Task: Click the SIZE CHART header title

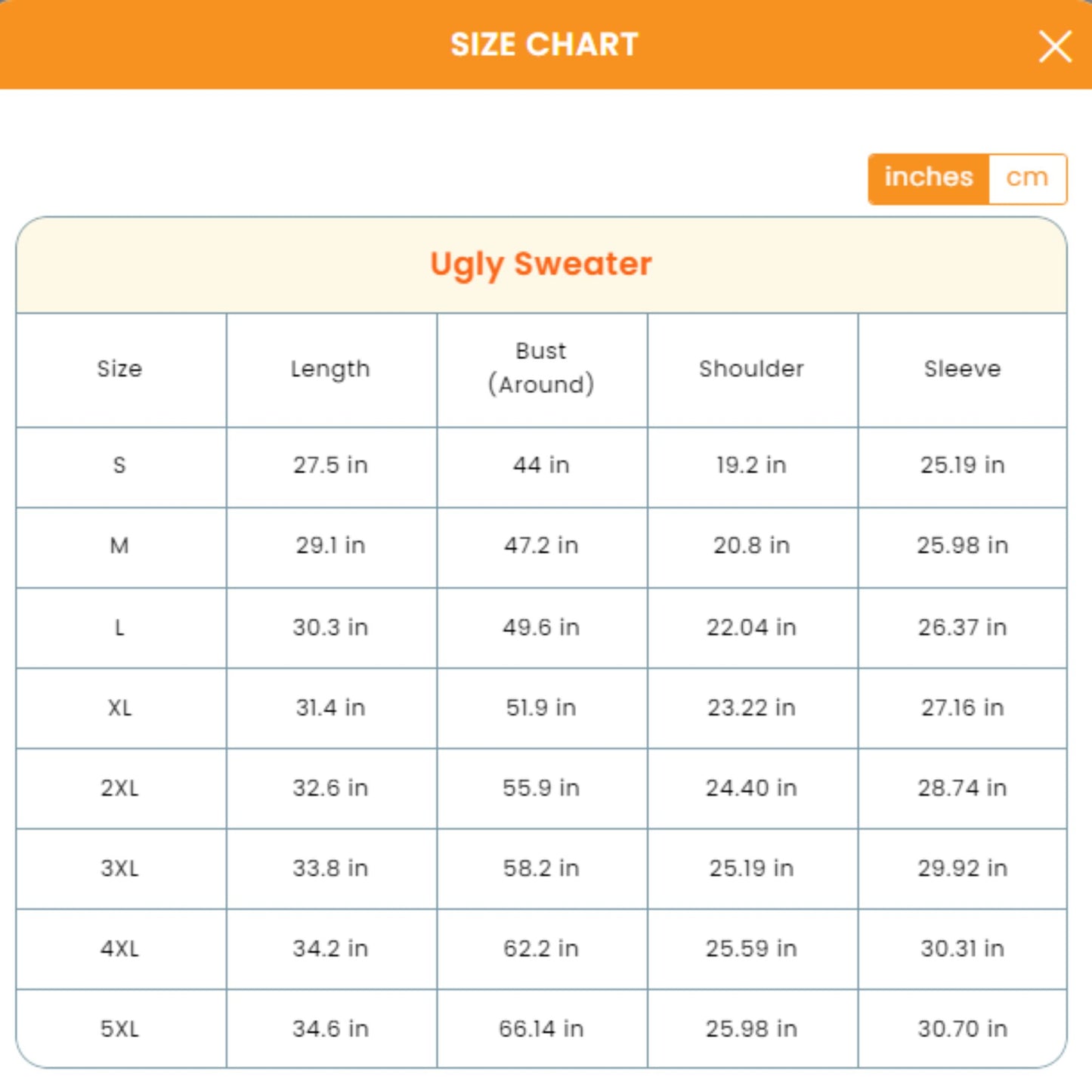Action: [x=544, y=45]
